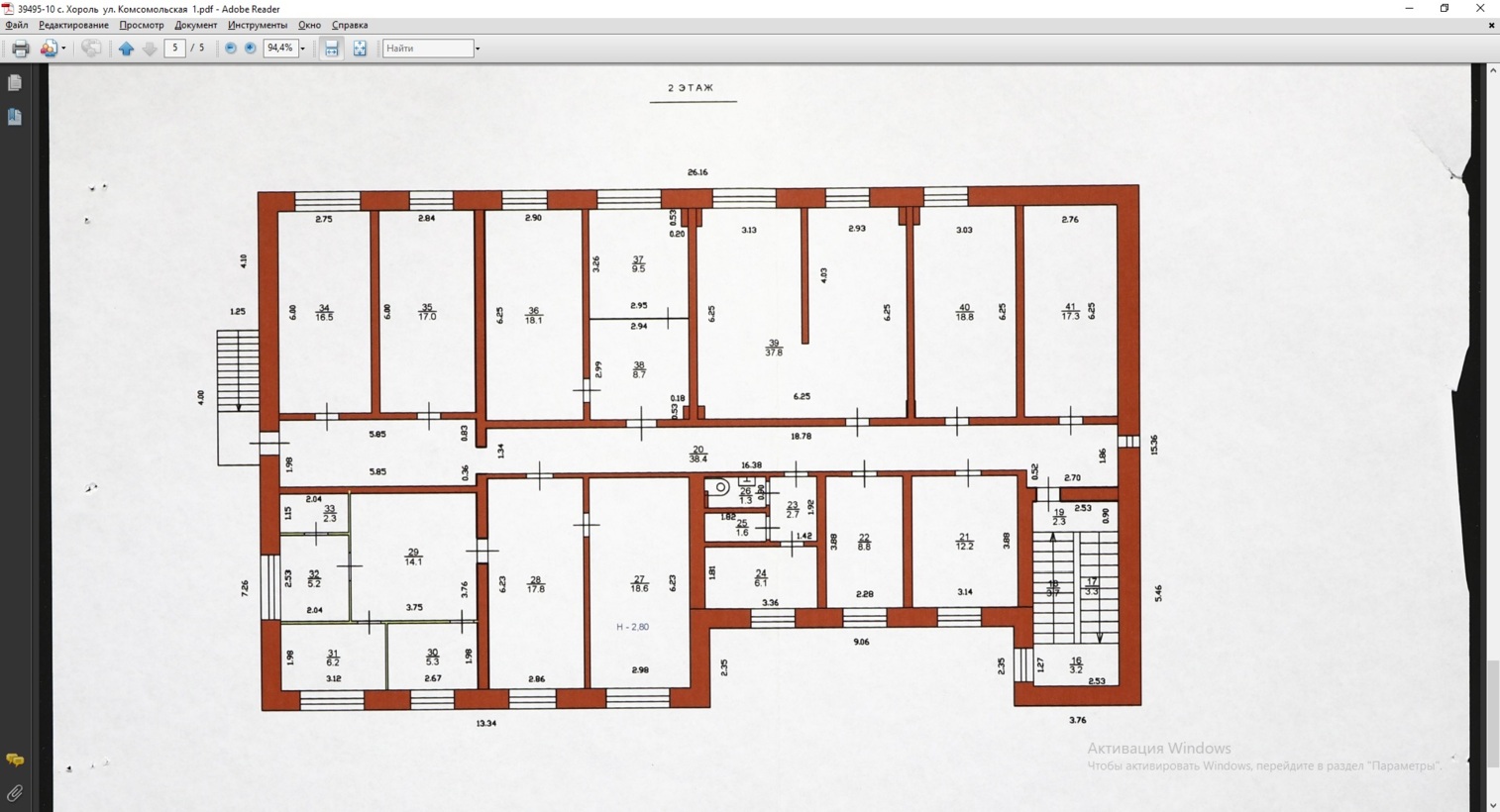Toggle fit width scrolling mode

point(332,49)
